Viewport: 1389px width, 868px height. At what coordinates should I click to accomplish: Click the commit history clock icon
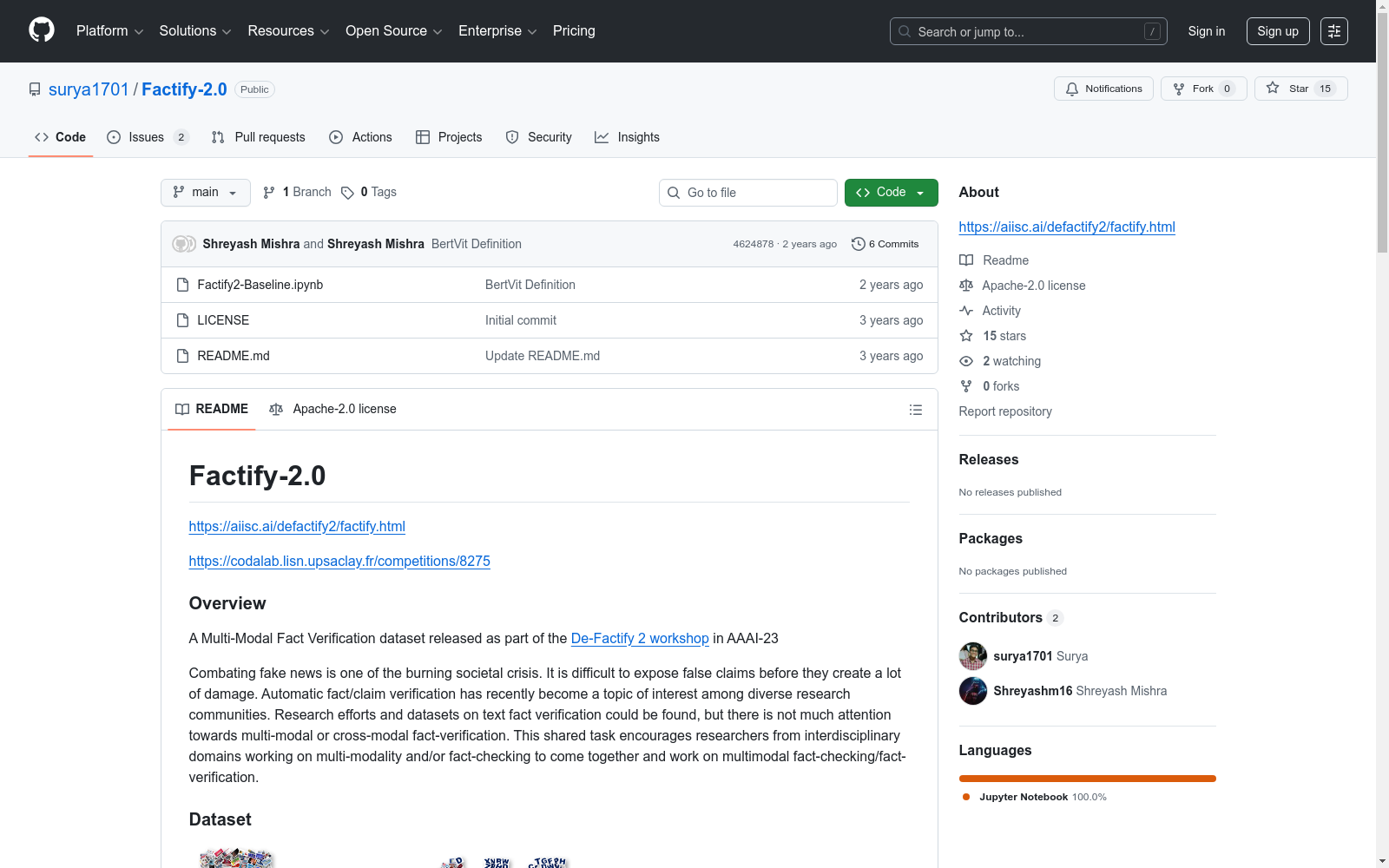pyautogui.click(x=859, y=244)
